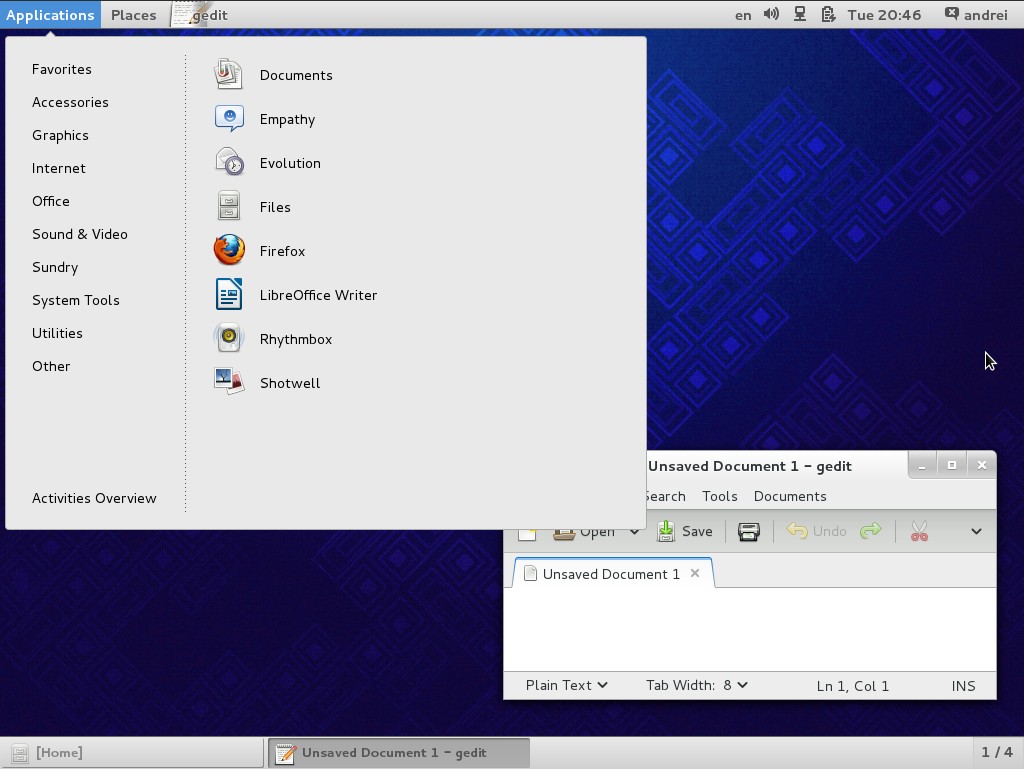Launch Firefox from the Applications menu
The width and height of the screenshot is (1024, 769).
point(282,251)
